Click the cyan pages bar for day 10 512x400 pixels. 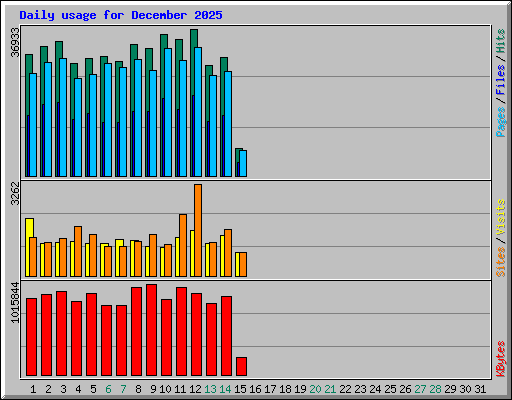[x=168, y=112]
